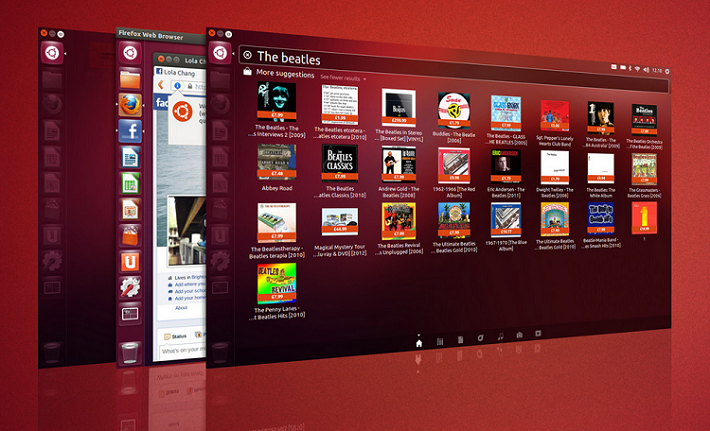Open the Home lens in the Dash bar
The height and width of the screenshot is (431, 710).
tap(419, 343)
